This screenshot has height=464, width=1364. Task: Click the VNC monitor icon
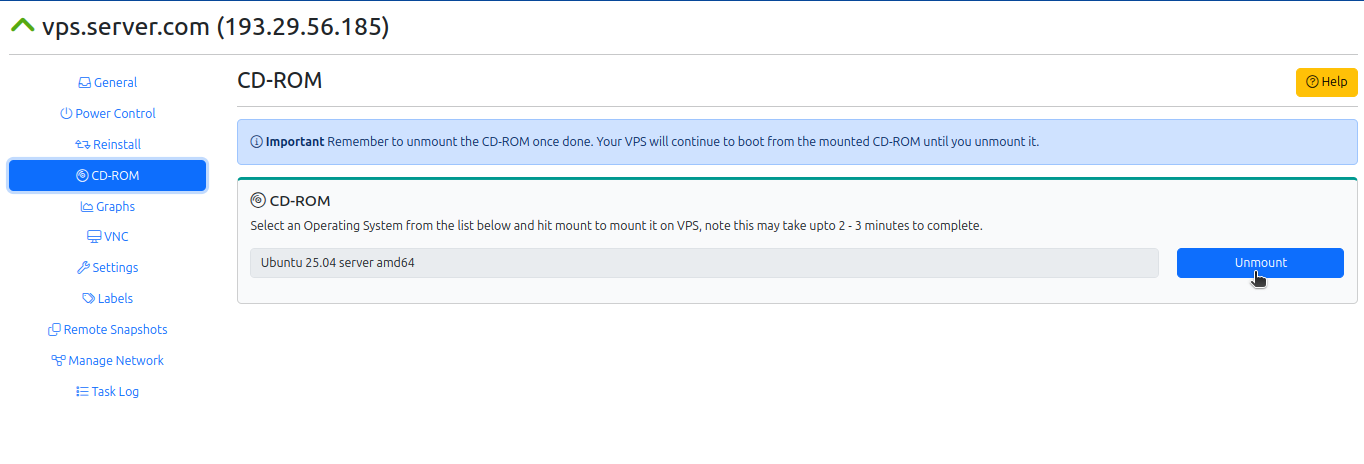tap(95, 238)
